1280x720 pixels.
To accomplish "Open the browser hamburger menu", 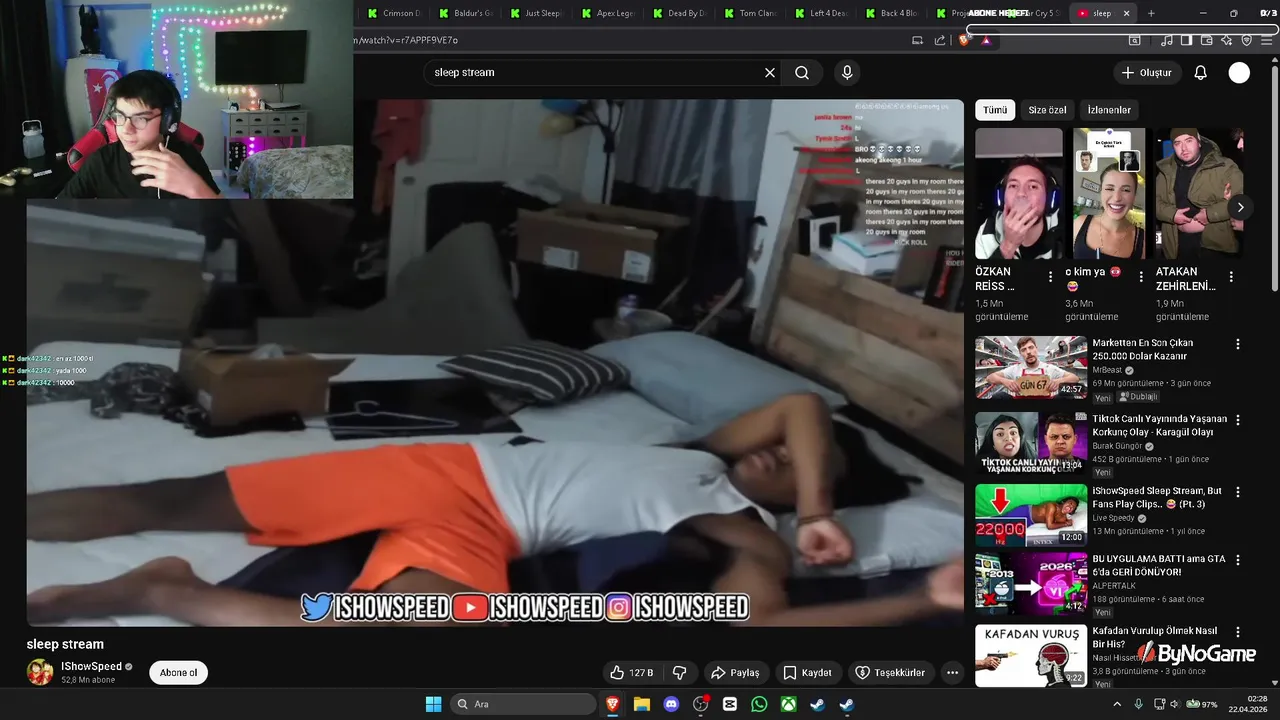I will point(1267,40).
